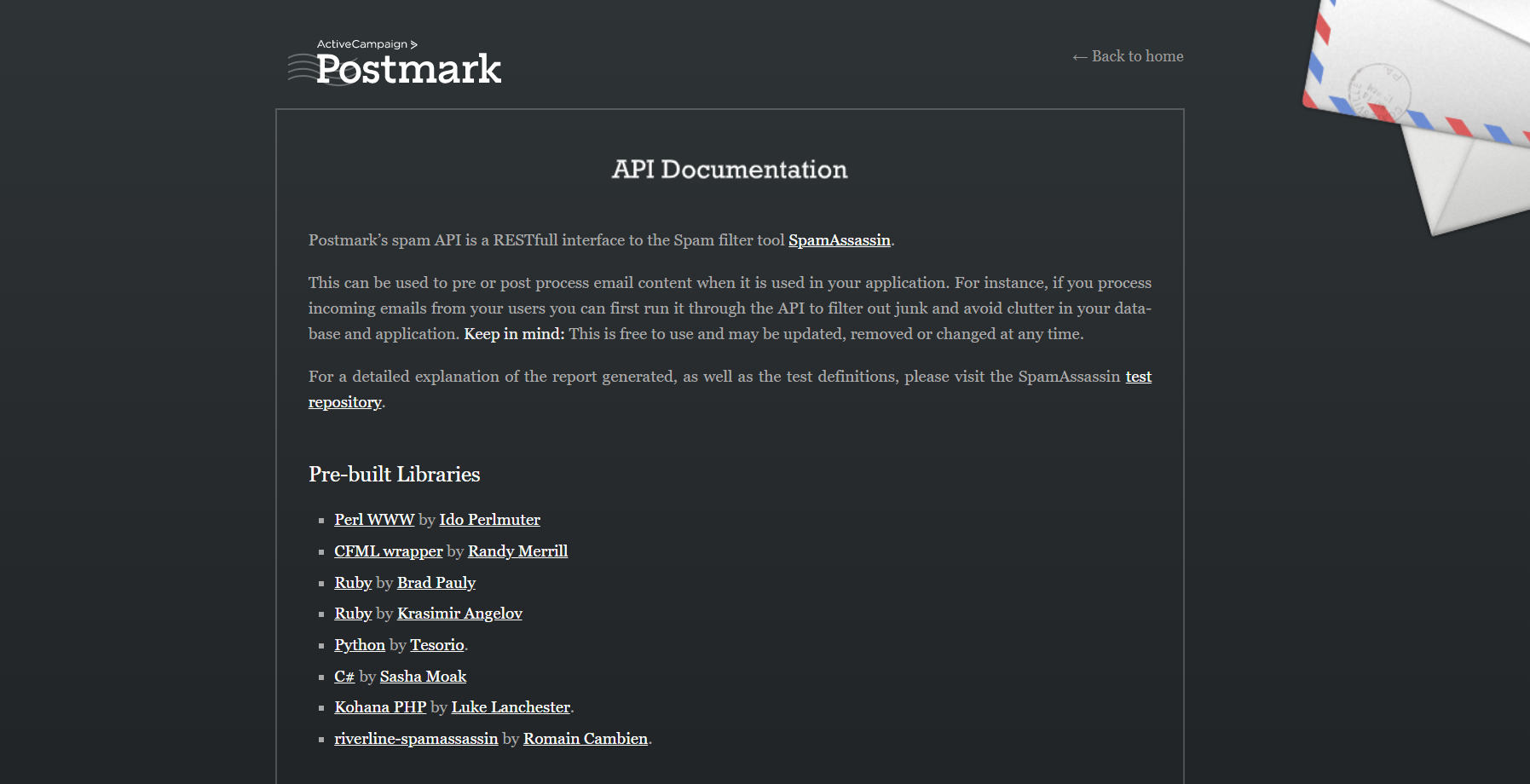Visit the Tesorio author link

[x=436, y=645]
